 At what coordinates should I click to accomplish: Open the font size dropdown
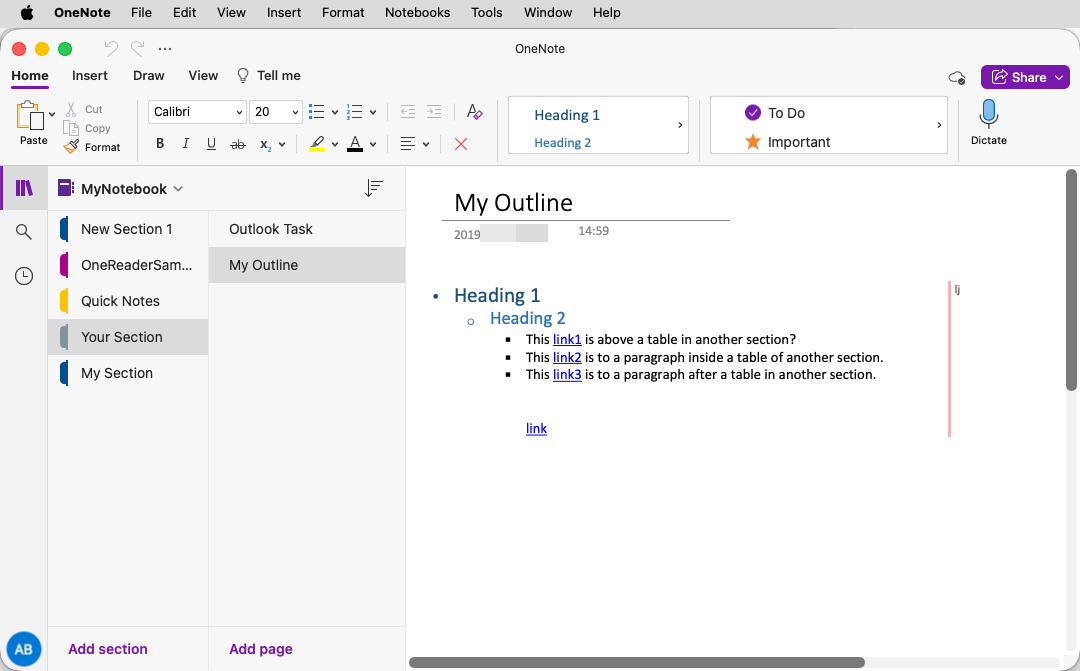click(x=295, y=112)
